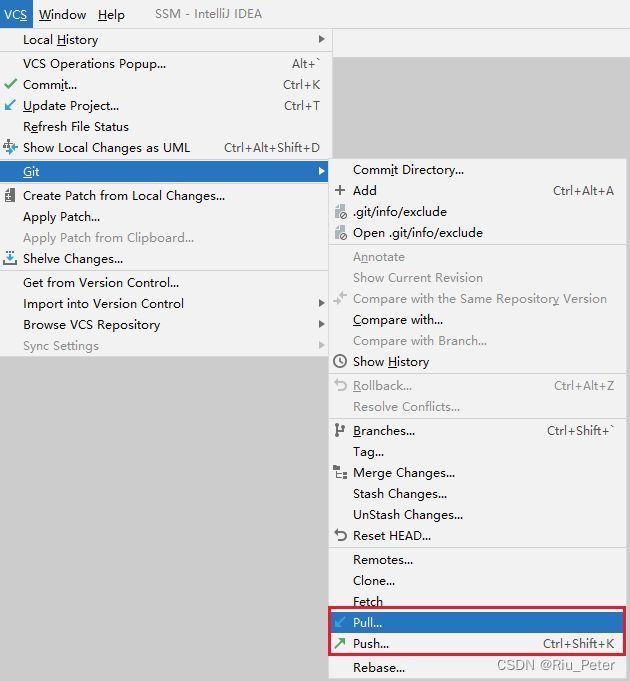The image size is (630, 681).
Task: Click the shelve icon beside Shelve Changes
Action: [x=10, y=258]
